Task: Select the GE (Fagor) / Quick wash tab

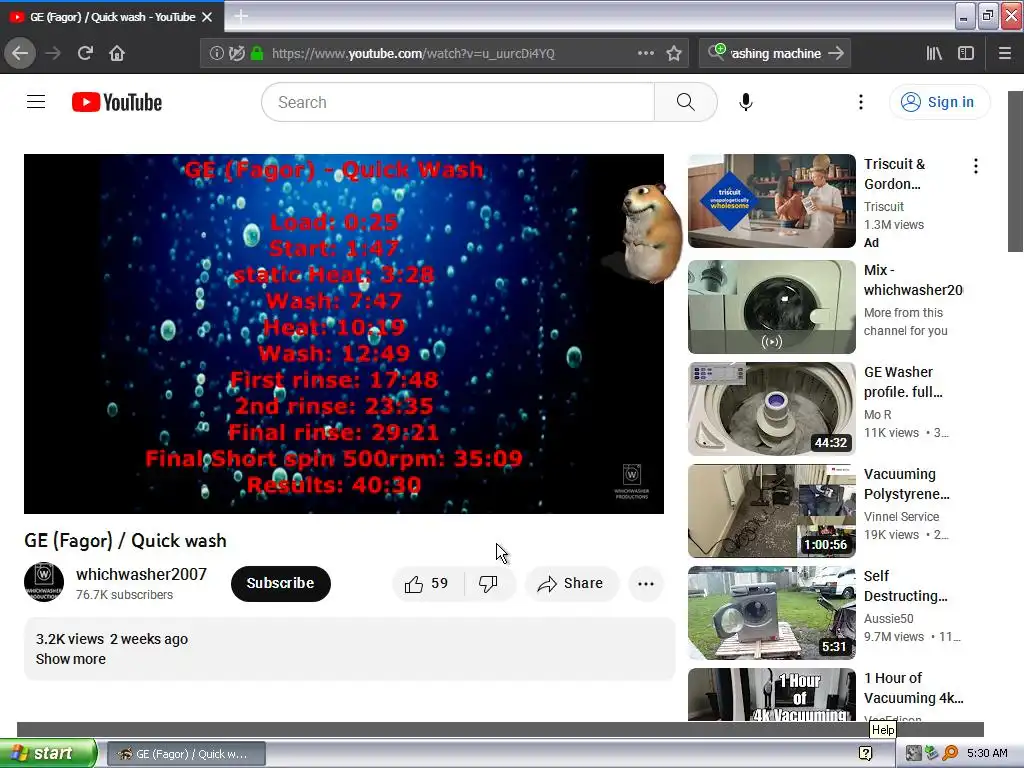Action: point(112,17)
